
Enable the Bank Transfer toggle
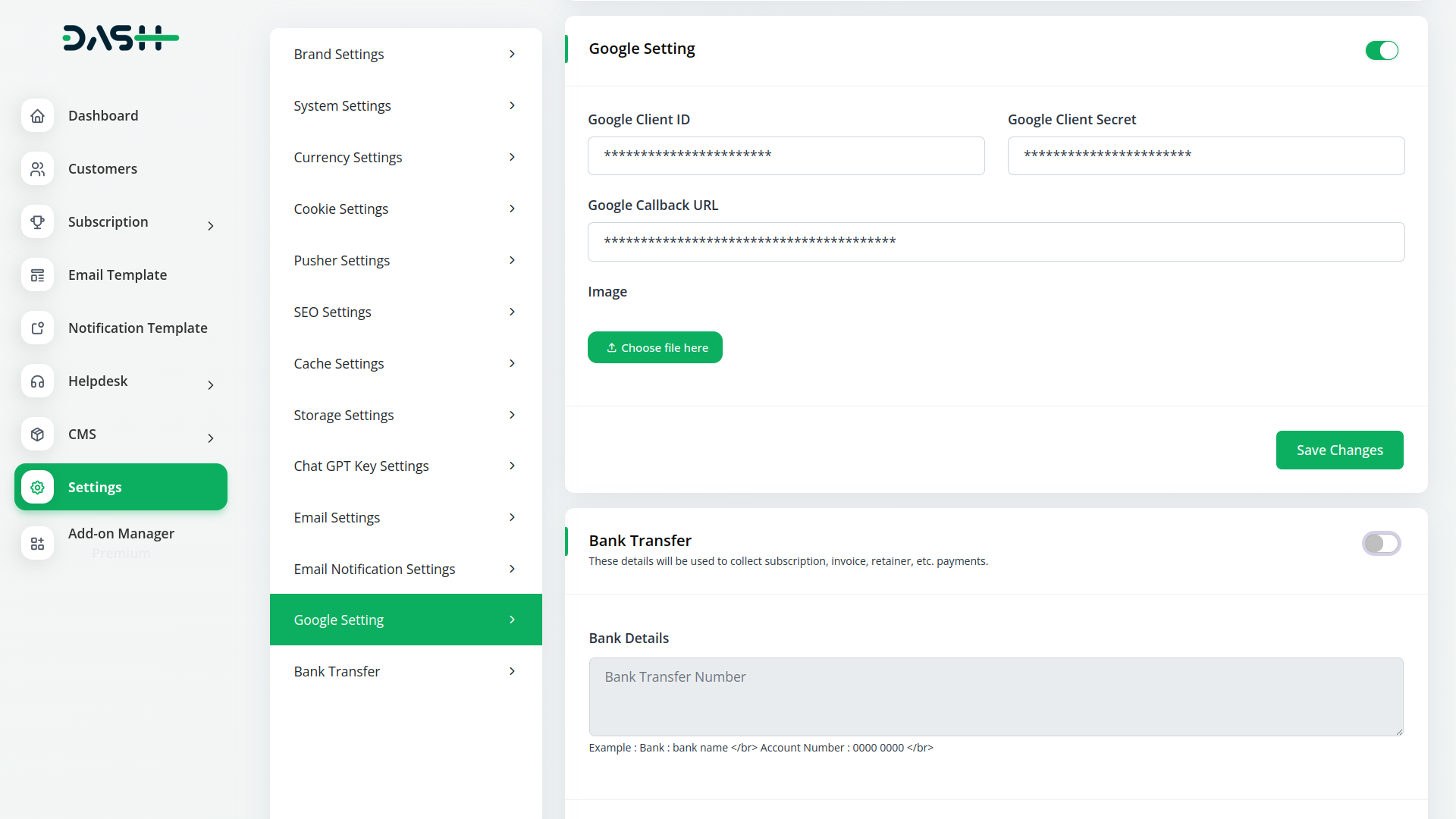[1381, 544]
